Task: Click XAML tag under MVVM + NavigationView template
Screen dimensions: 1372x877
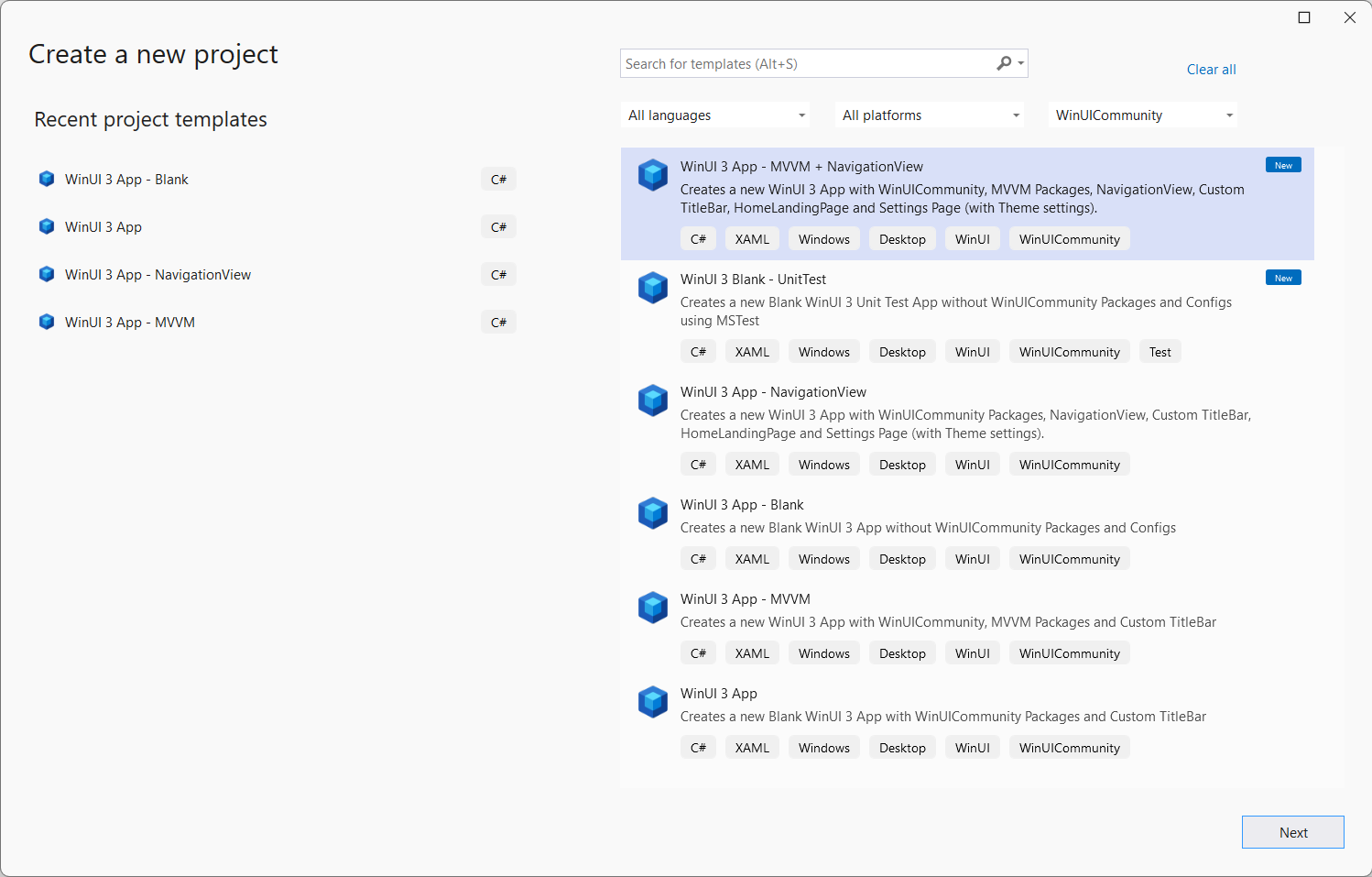Action: pyautogui.click(x=752, y=239)
